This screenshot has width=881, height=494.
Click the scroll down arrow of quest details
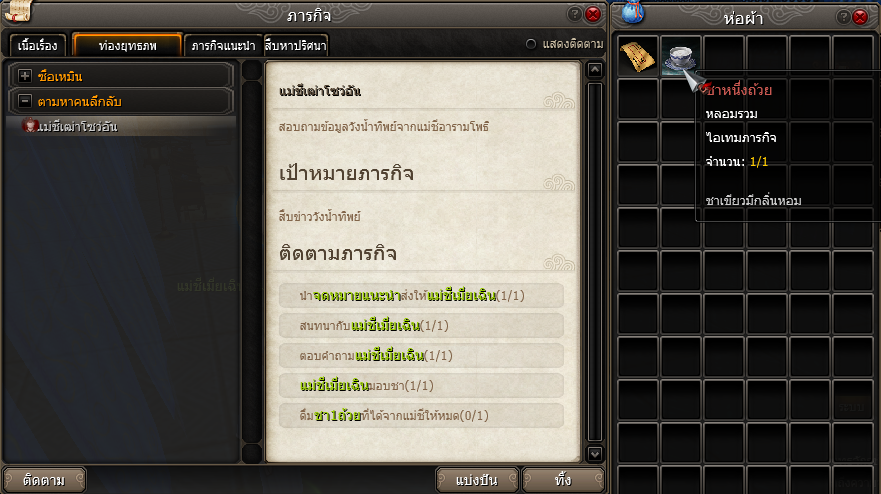tap(594, 453)
